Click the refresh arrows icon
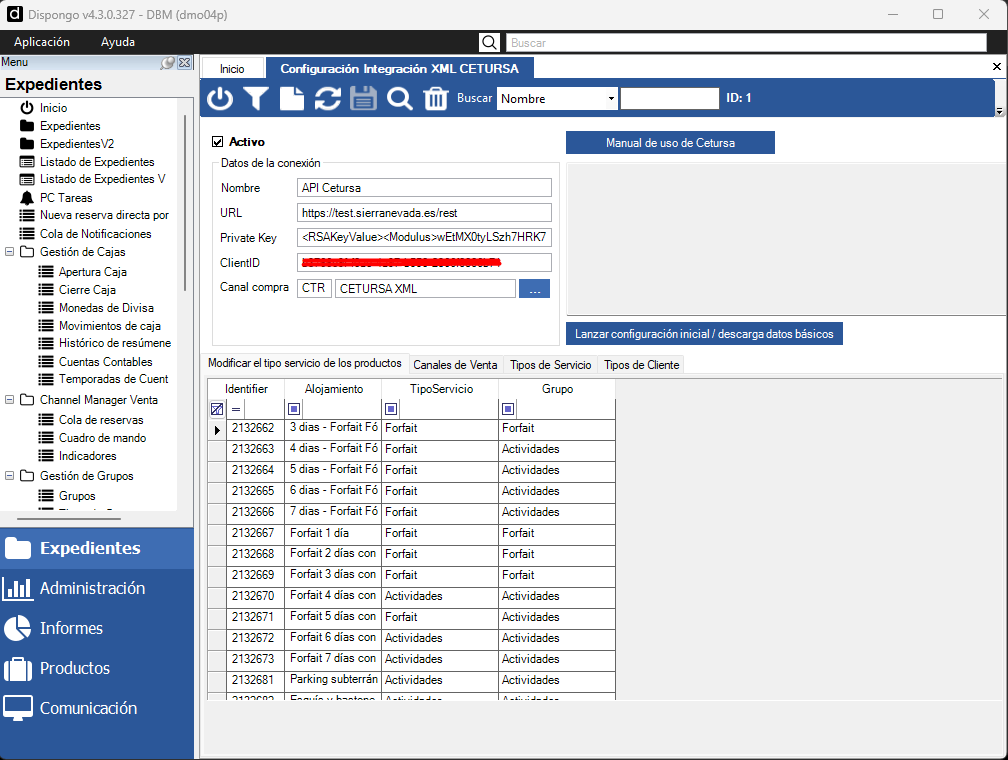Viewport: 1008px width, 760px height. point(328,98)
